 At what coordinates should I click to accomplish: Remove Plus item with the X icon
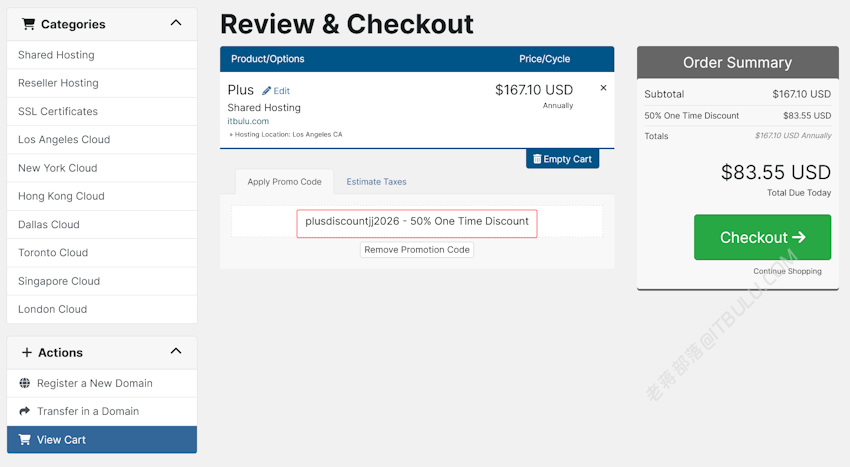pos(603,88)
